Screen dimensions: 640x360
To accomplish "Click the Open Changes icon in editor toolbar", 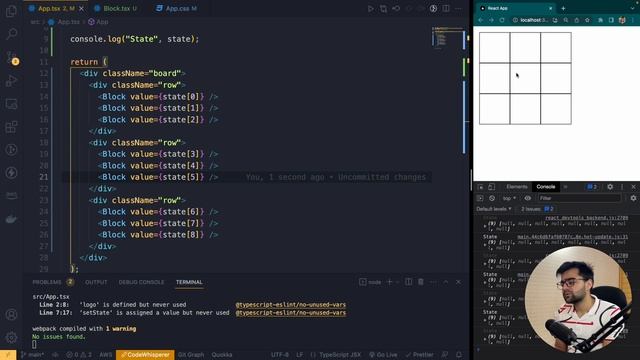I will coord(383,9).
